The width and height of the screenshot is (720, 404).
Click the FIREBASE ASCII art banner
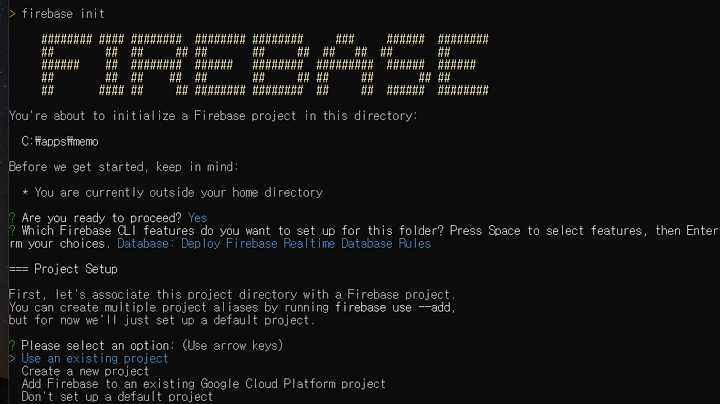coord(265,65)
